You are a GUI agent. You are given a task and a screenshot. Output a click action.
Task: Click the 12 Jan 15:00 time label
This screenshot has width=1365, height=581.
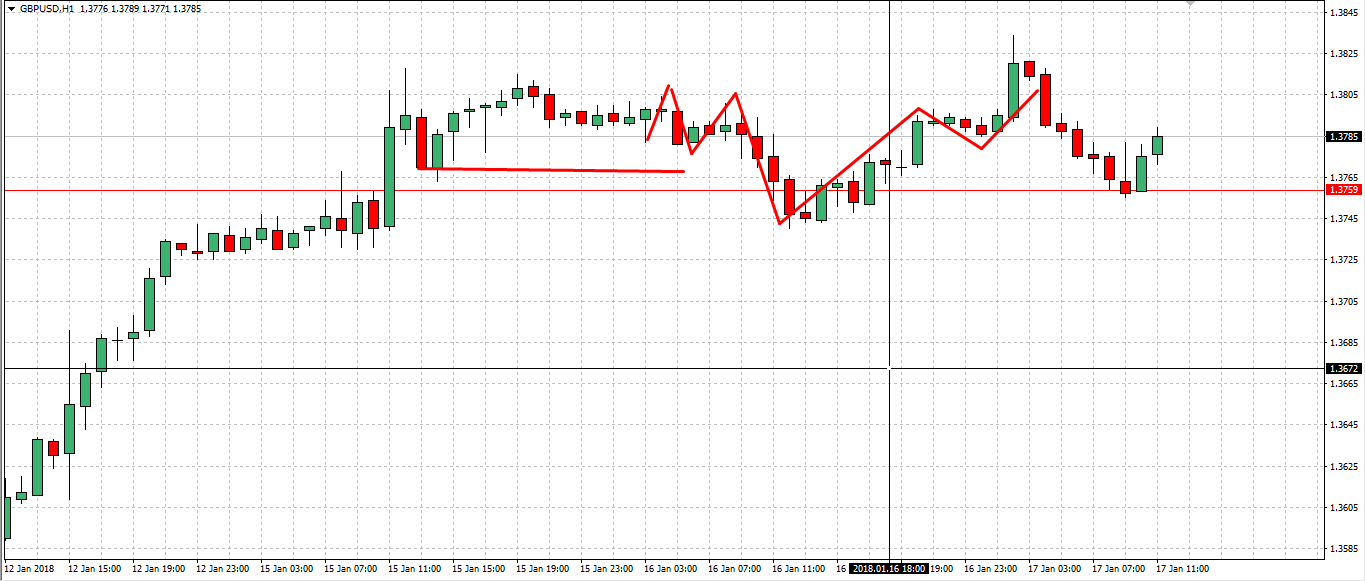pyautogui.click(x=94, y=568)
